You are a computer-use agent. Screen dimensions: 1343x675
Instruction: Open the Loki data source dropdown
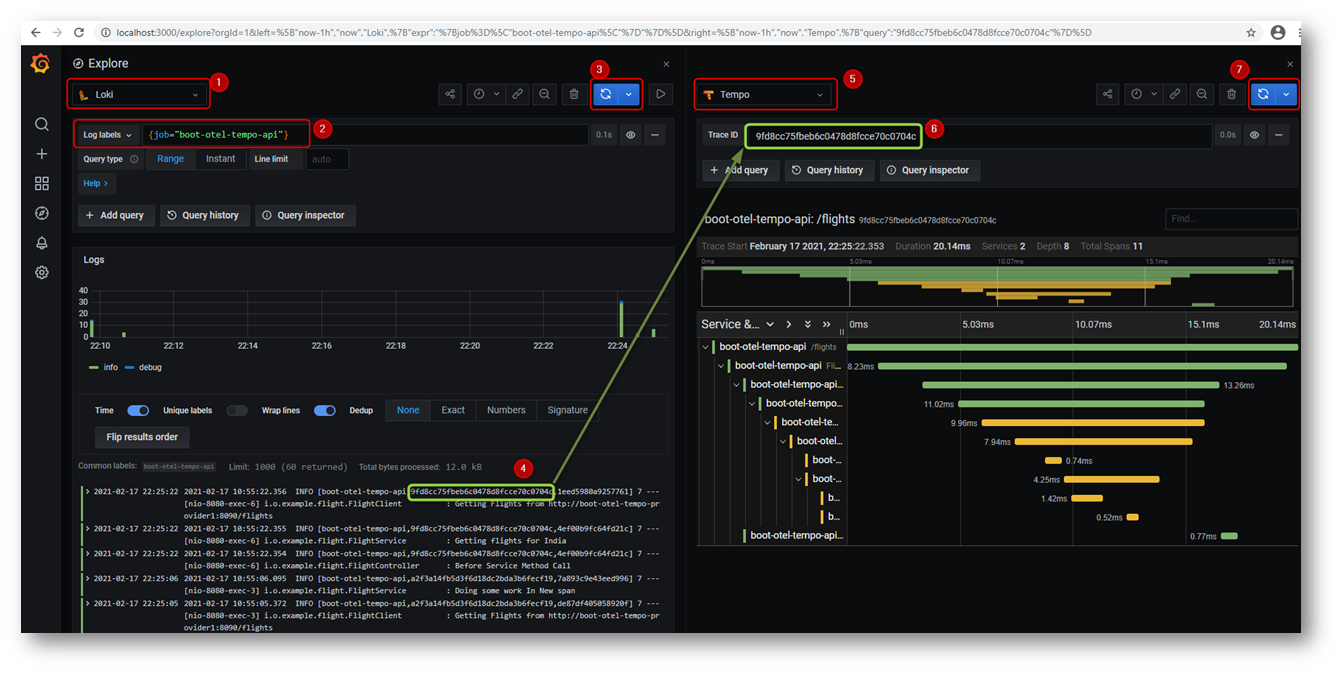(139, 94)
